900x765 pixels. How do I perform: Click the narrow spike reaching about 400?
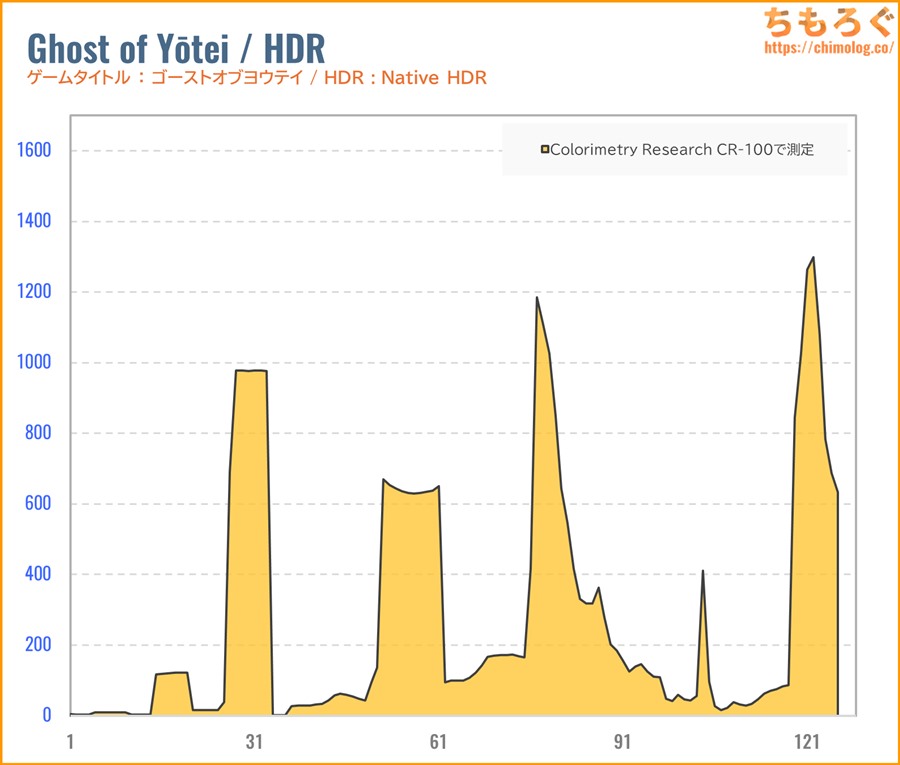[703, 572]
